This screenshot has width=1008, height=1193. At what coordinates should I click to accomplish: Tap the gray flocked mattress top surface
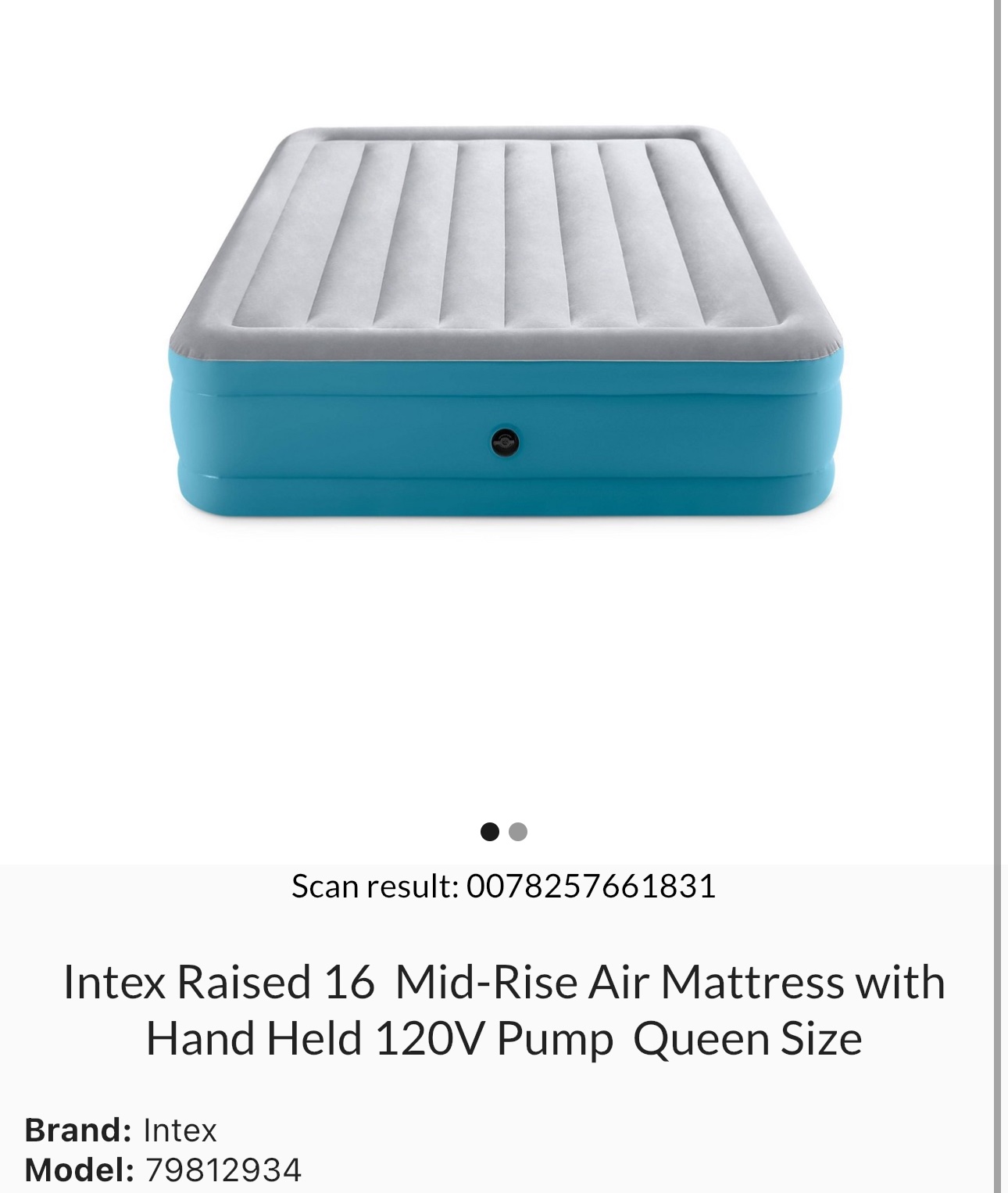click(x=506, y=235)
